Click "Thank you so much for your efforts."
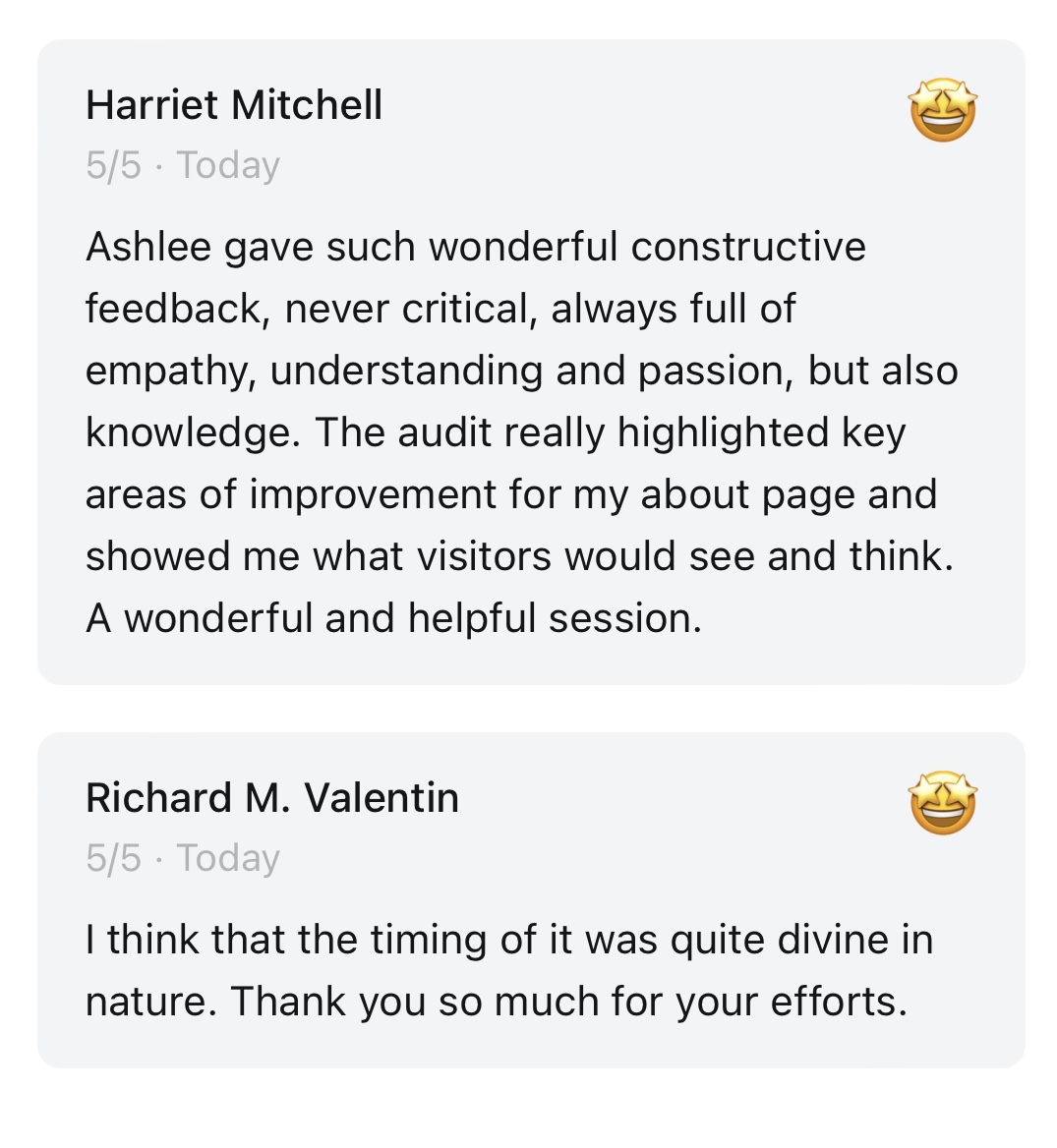Image resolution: width=1057 pixels, height=1148 pixels. [568, 1002]
